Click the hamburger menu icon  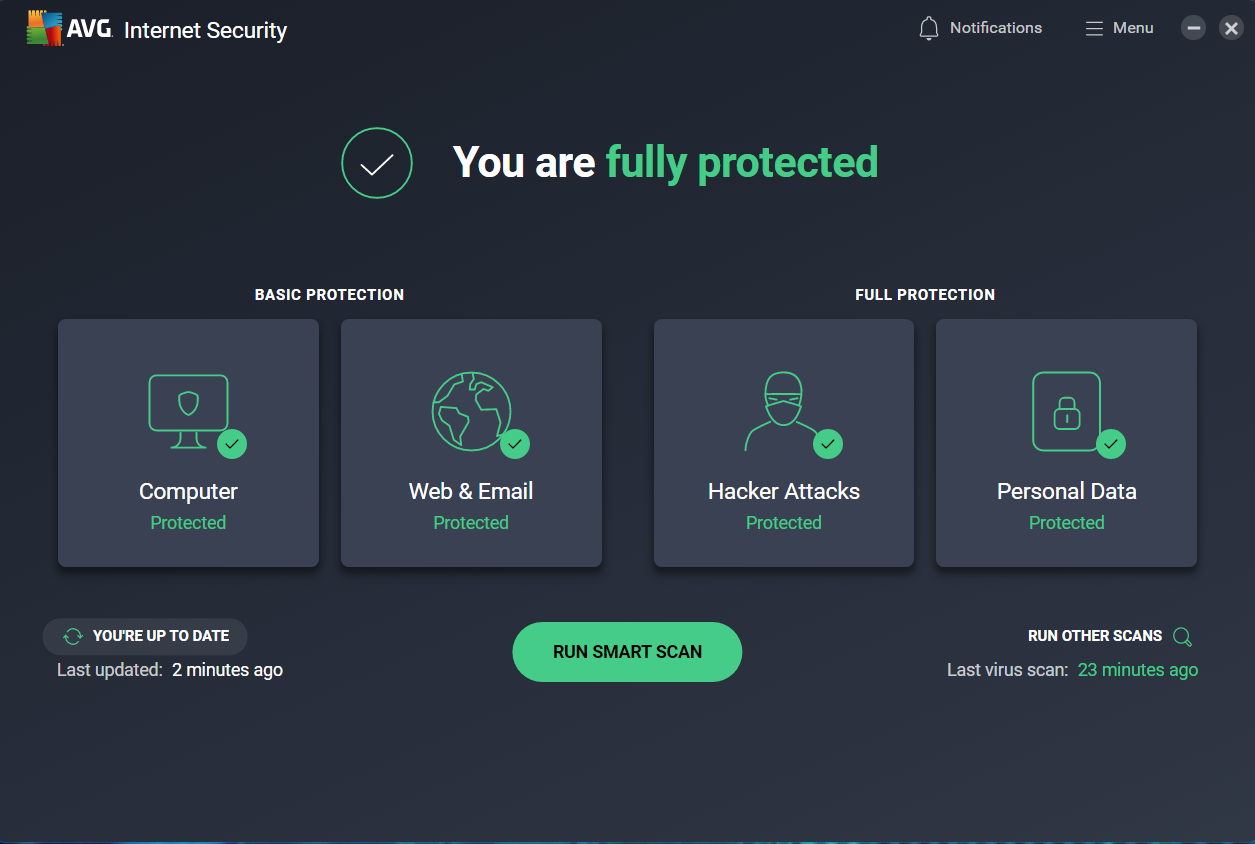click(x=1094, y=29)
